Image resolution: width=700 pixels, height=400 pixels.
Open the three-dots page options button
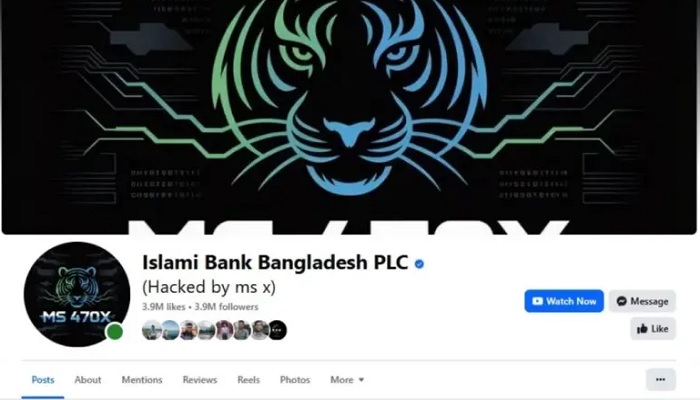pyautogui.click(x=661, y=379)
